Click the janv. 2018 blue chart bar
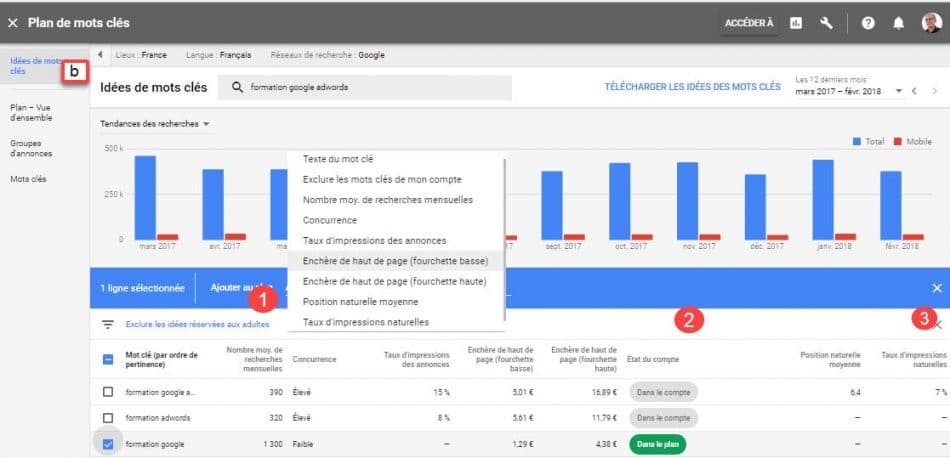This screenshot has width=950, height=458. 822,200
